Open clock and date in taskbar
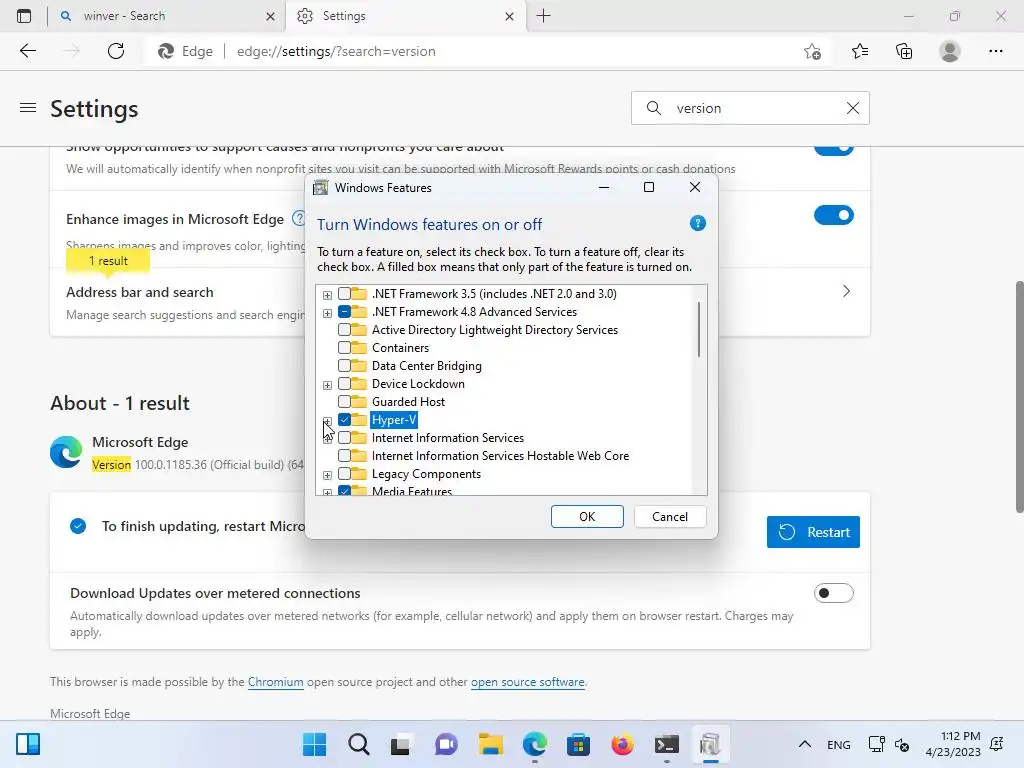 coord(953,744)
